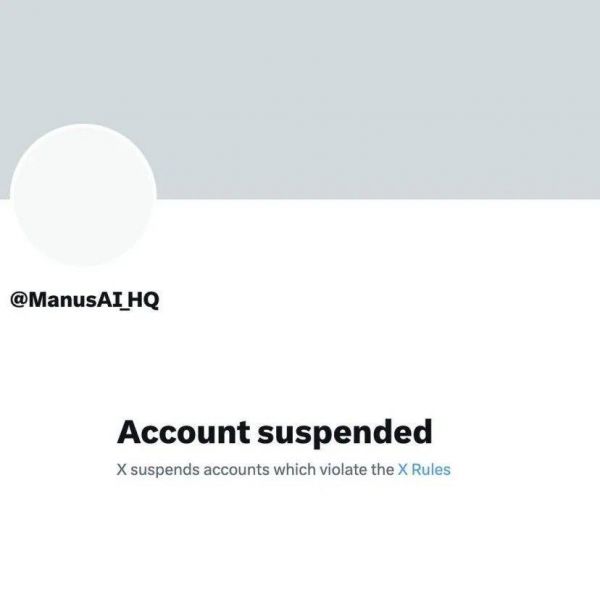
Task: Select the @ManusAI_HQ handle text
Action: tap(84, 300)
